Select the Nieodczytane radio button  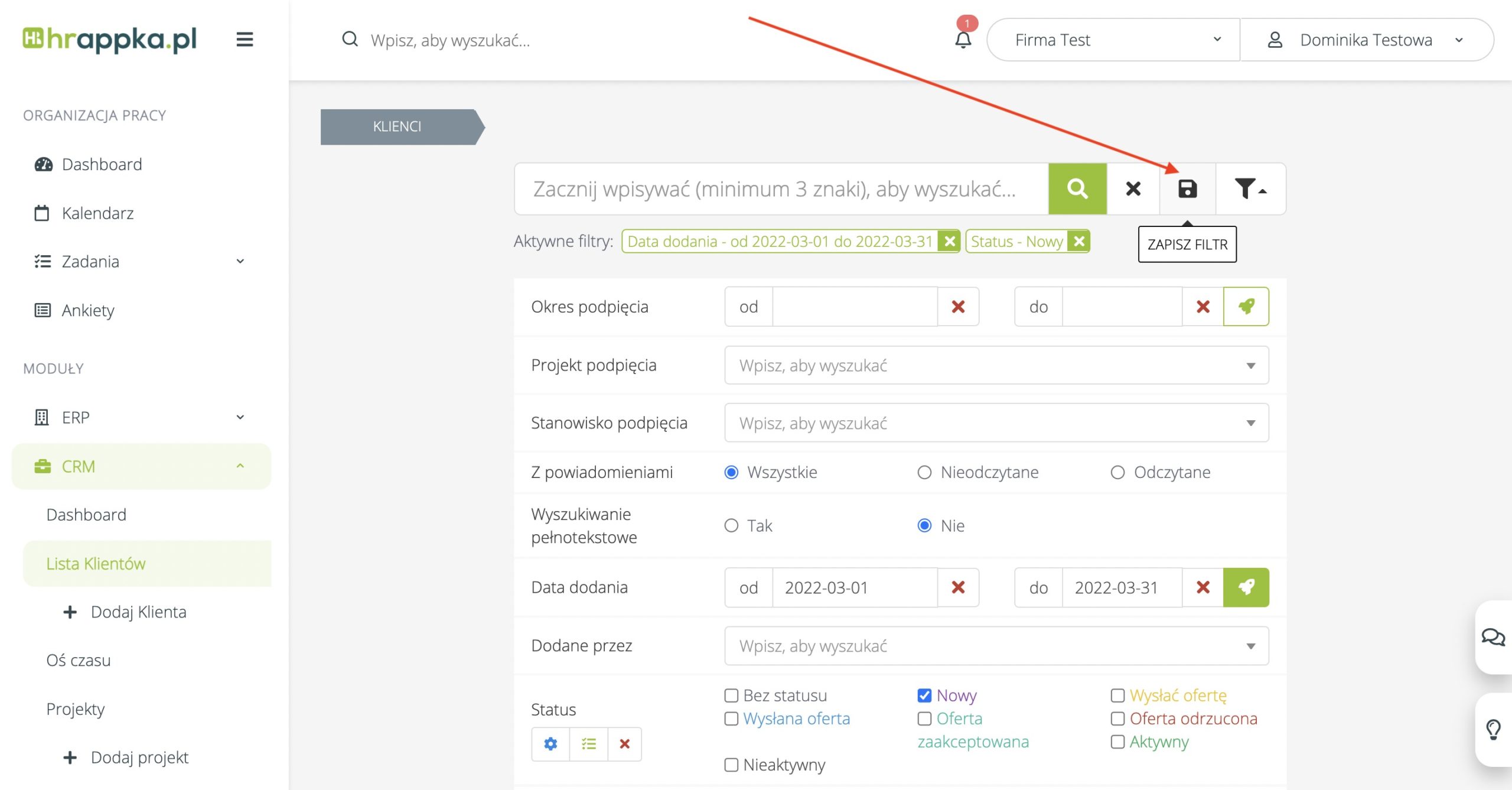[924, 472]
